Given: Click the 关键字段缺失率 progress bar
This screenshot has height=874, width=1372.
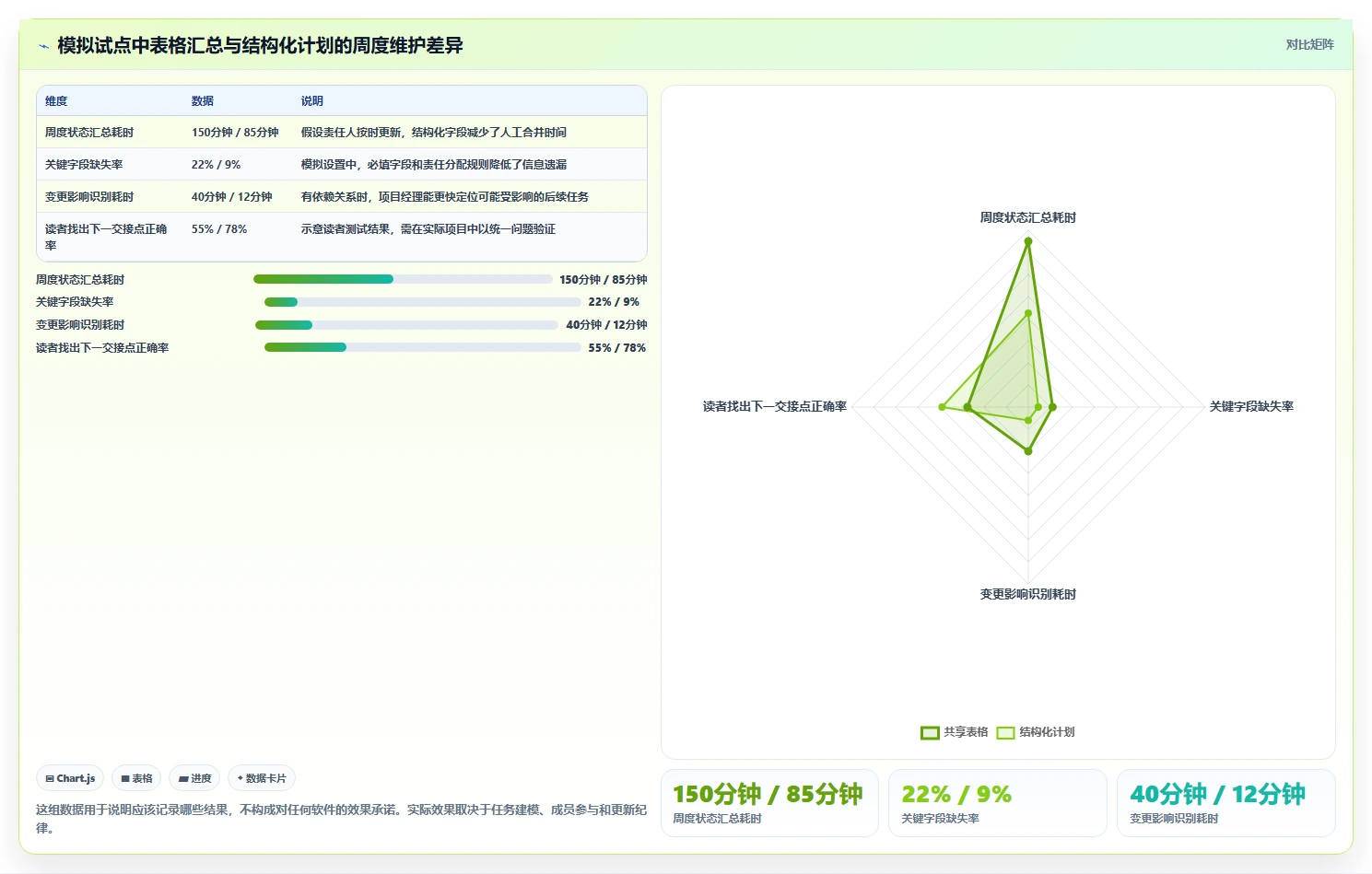Looking at the screenshot, I should [423, 302].
